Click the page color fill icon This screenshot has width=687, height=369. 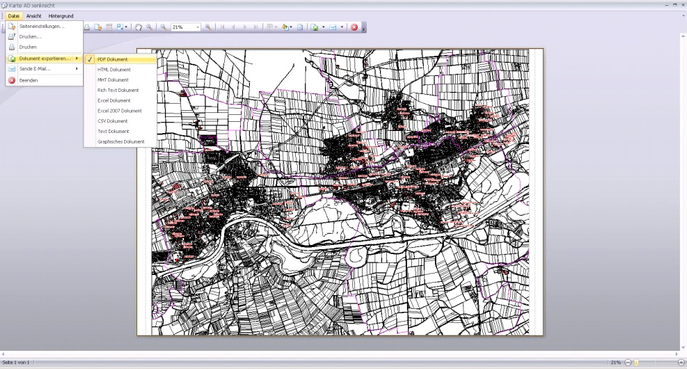[x=285, y=27]
